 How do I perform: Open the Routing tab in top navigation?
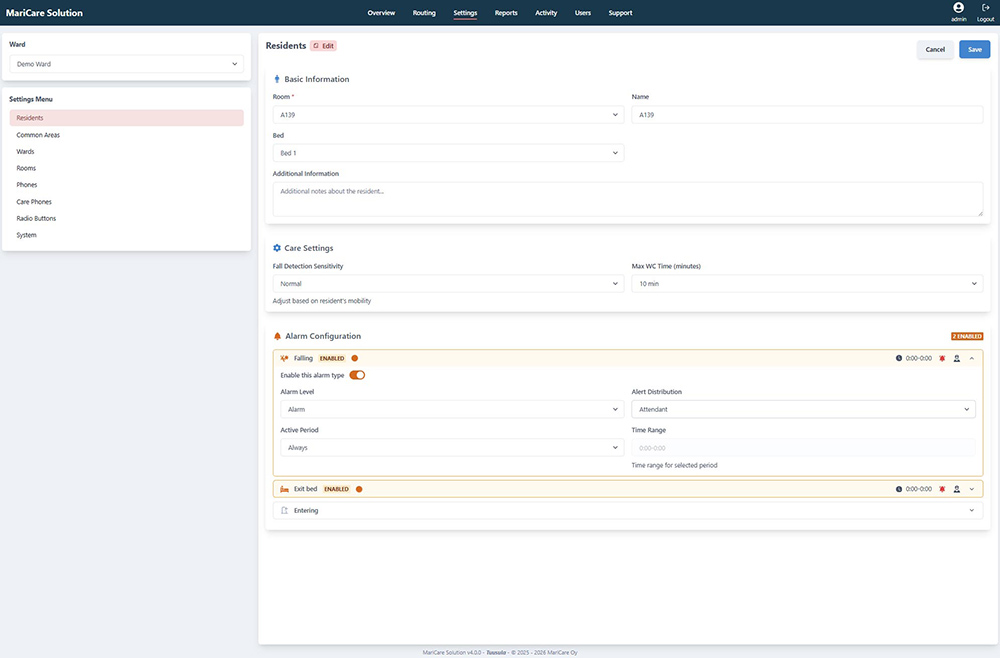pyautogui.click(x=424, y=13)
